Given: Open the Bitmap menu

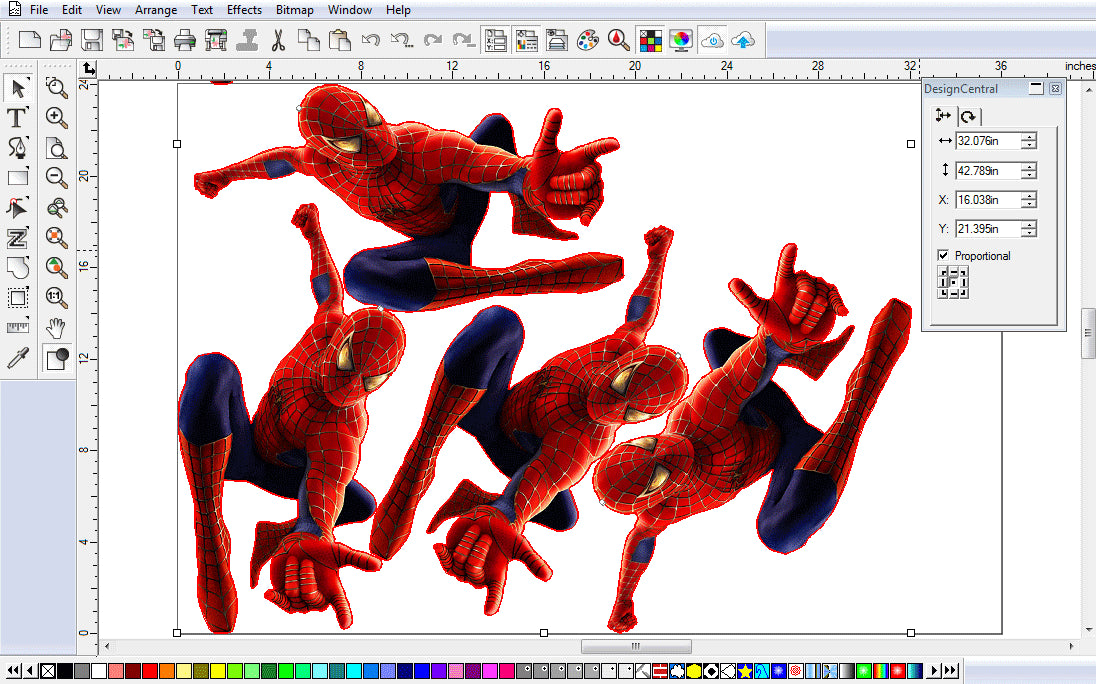Looking at the screenshot, I should tap(294, 10).
